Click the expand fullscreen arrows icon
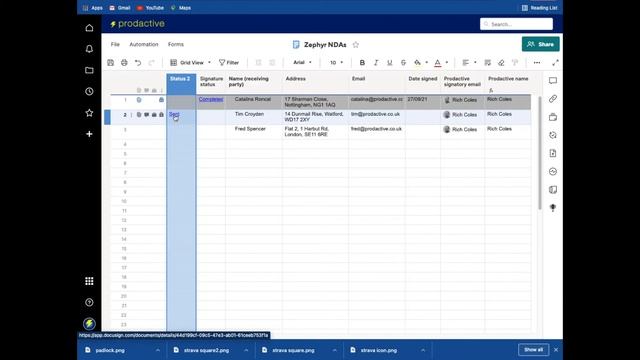The width and height of the screenshot is (640, 360). point(555,62)
